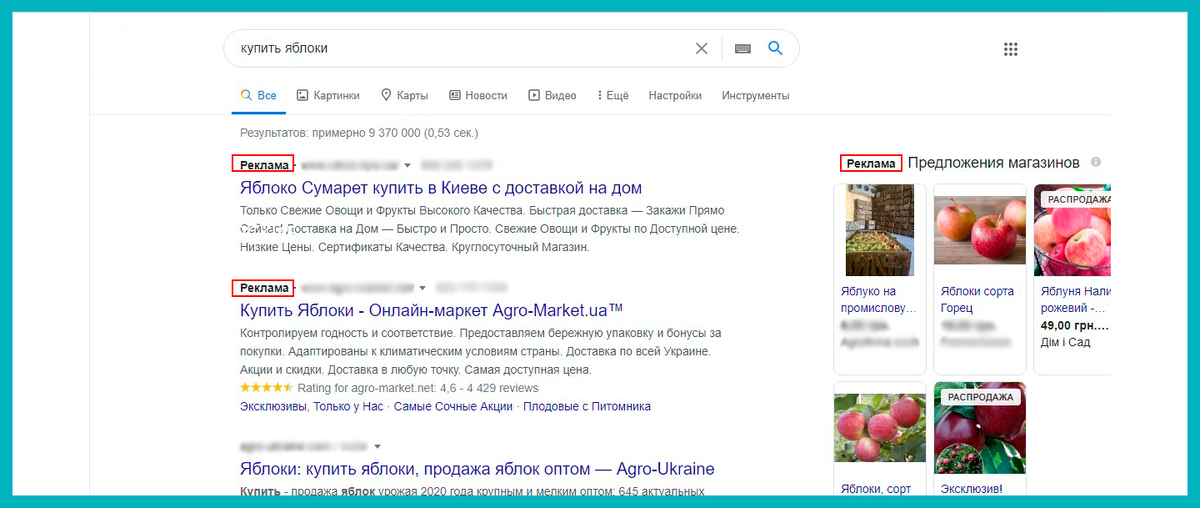
Task: Expand dropdown arrow of the Agro-Ukraine result URL
Action: (378, 446)
